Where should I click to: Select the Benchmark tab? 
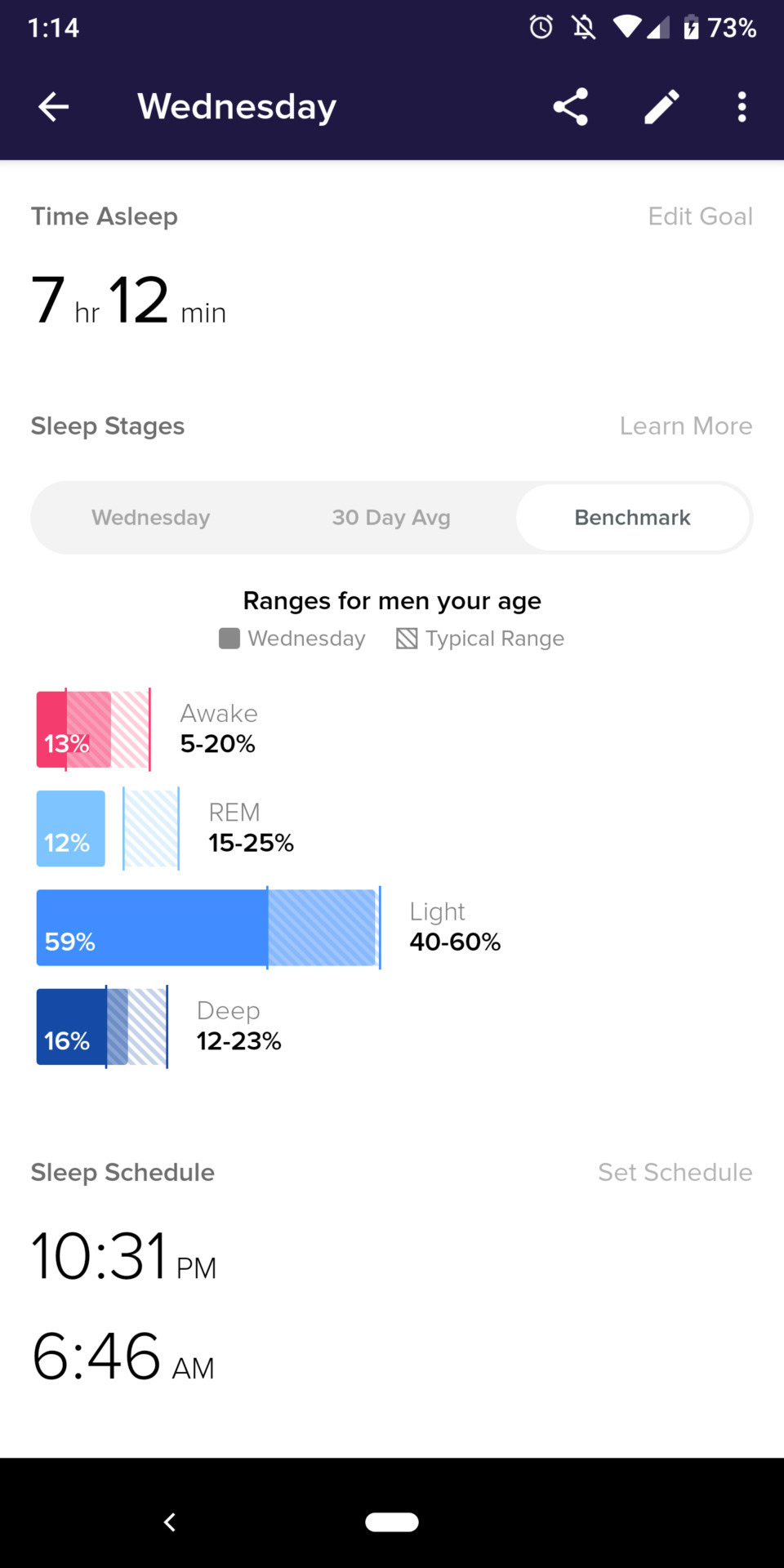[633, 518]
